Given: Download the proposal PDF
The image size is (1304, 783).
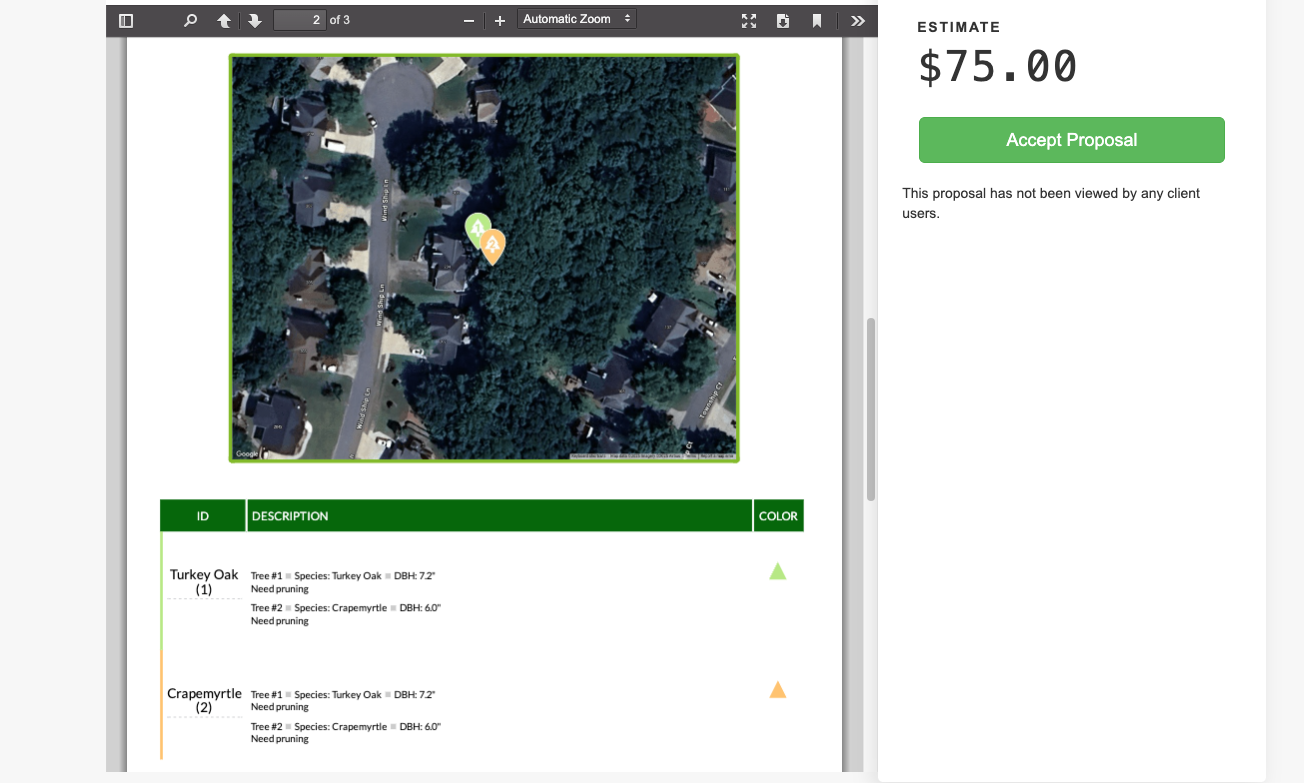Looking at the screenshot, I should coord(783,20).
